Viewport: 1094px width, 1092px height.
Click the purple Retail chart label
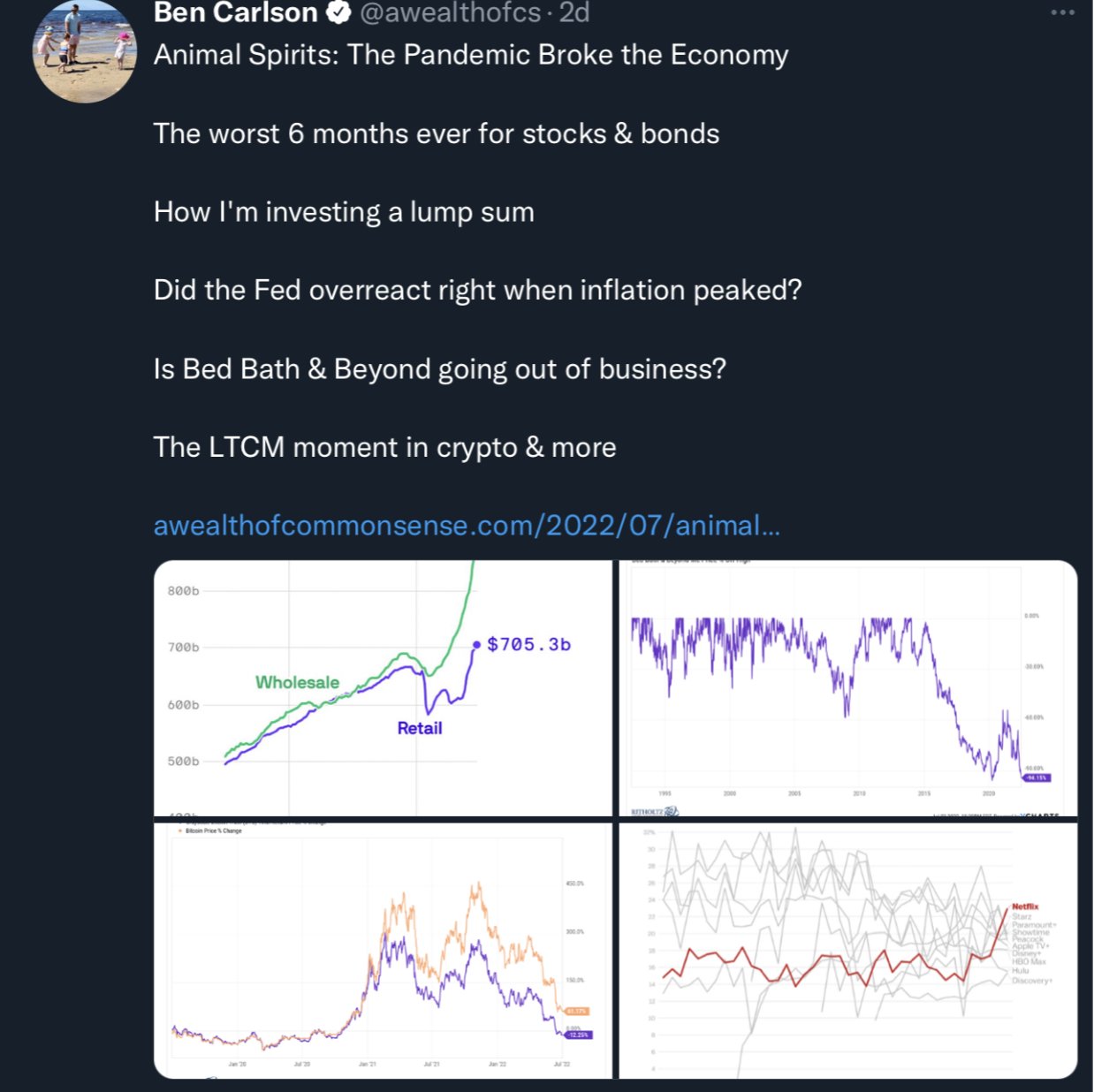pos(420,728)
